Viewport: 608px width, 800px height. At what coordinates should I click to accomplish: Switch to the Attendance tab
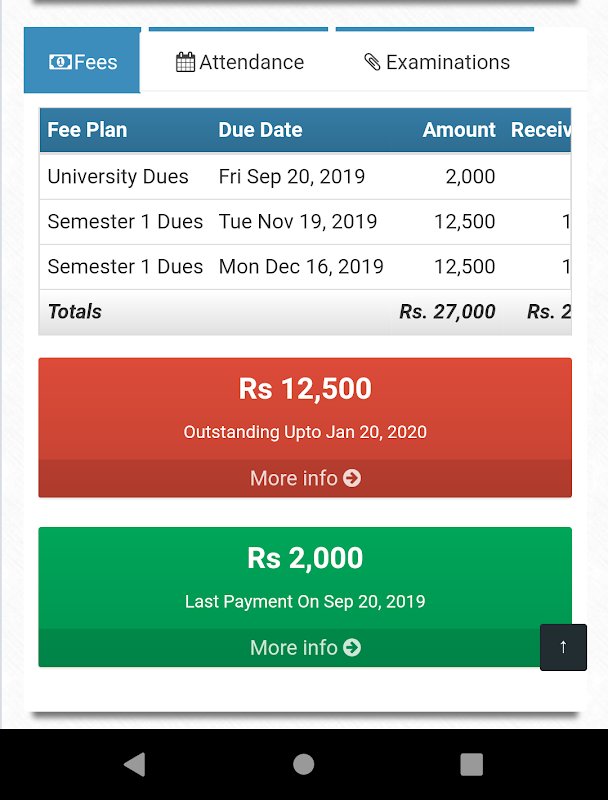[x=240, y=62]
